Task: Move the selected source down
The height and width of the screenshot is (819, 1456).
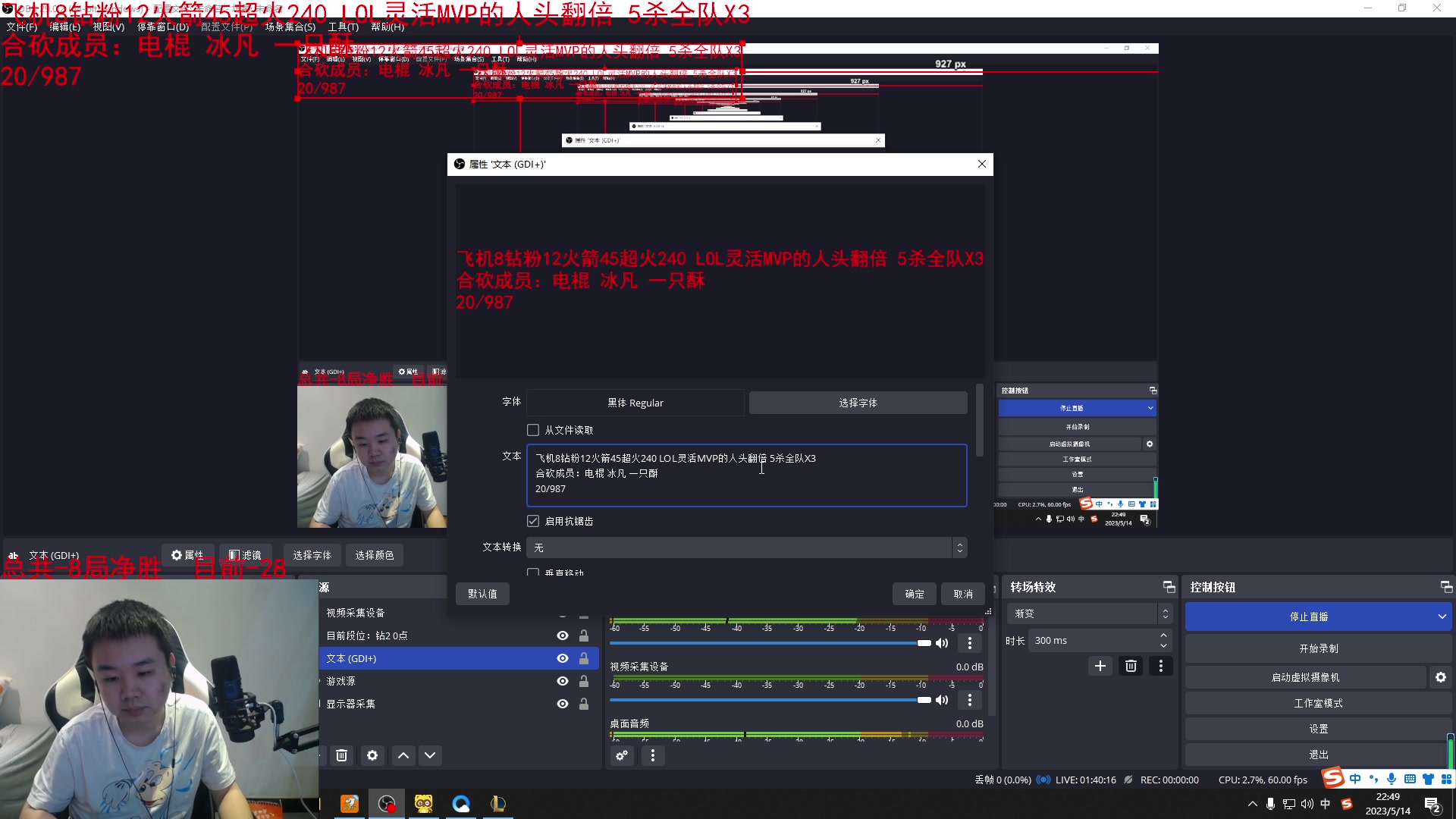Action: [x=430, y=755]
